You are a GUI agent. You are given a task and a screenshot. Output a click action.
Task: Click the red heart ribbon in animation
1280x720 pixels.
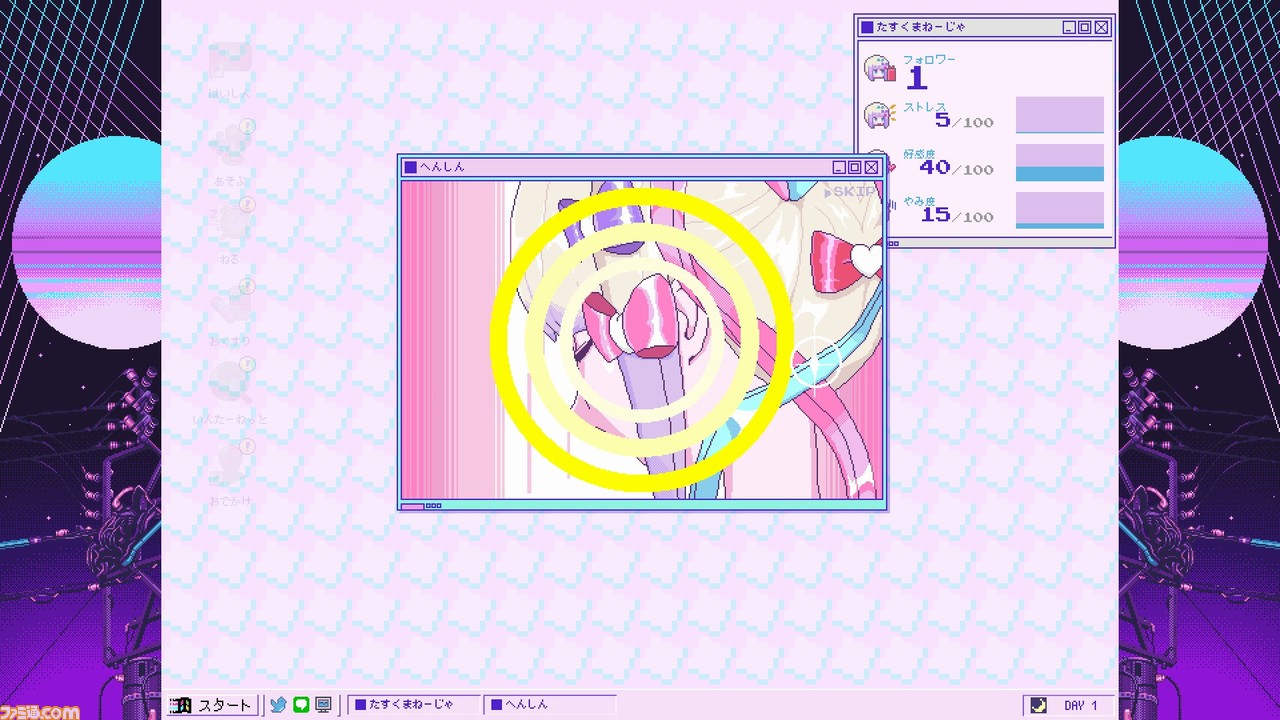(847, 260)
